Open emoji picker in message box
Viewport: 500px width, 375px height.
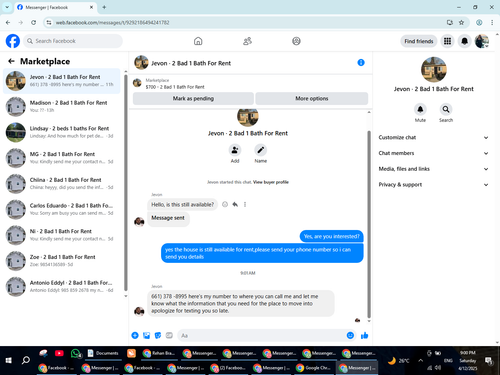[x=350, y=335]
